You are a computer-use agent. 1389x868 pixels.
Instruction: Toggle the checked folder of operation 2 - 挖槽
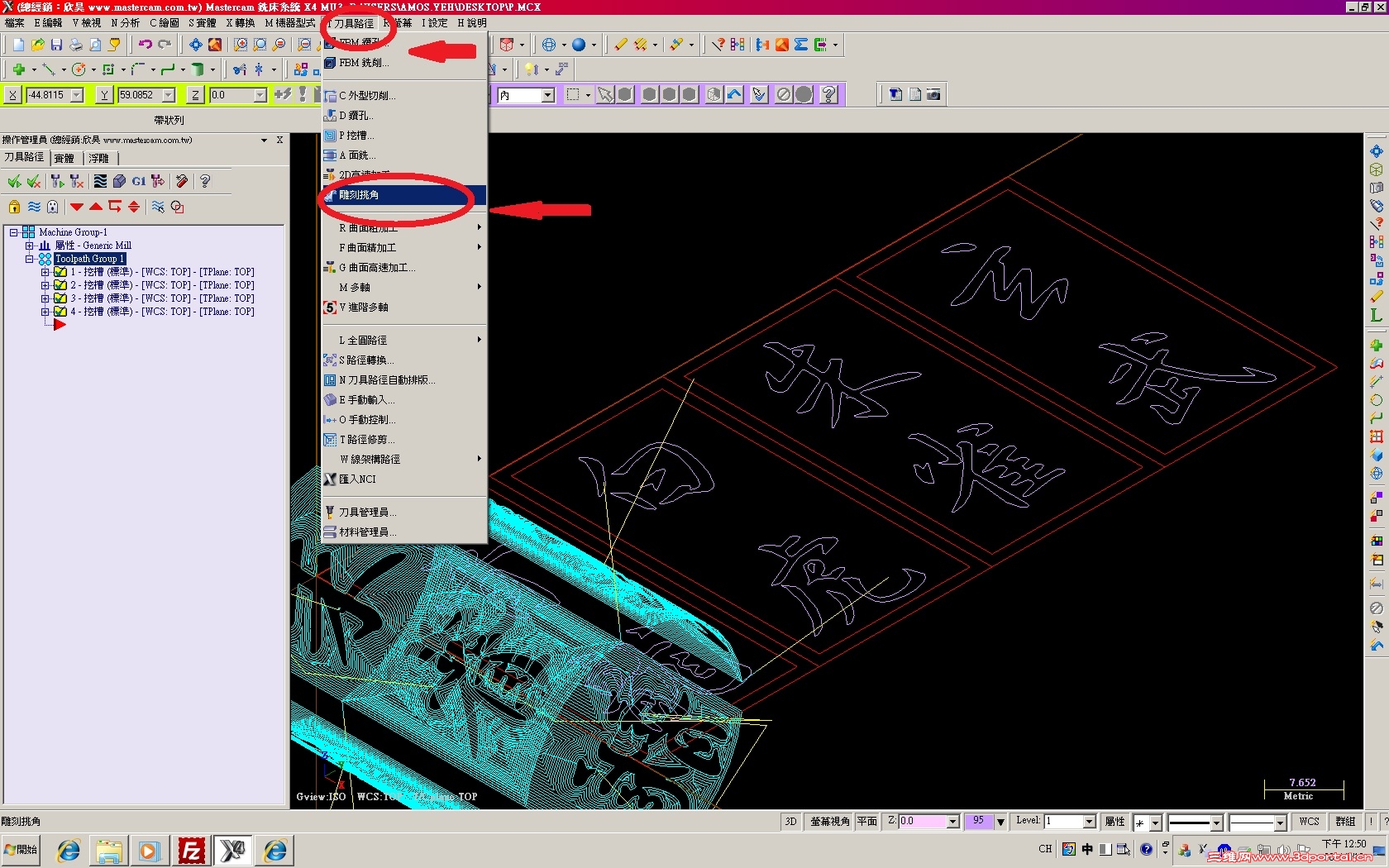60,285
